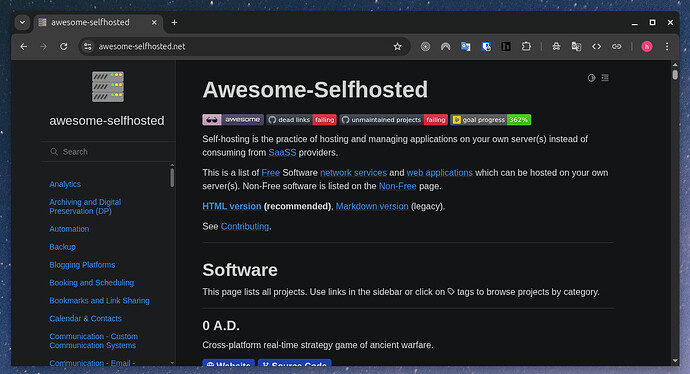
Task: Bookmark this page with the star icon
Action: click(x=397, y=47)
